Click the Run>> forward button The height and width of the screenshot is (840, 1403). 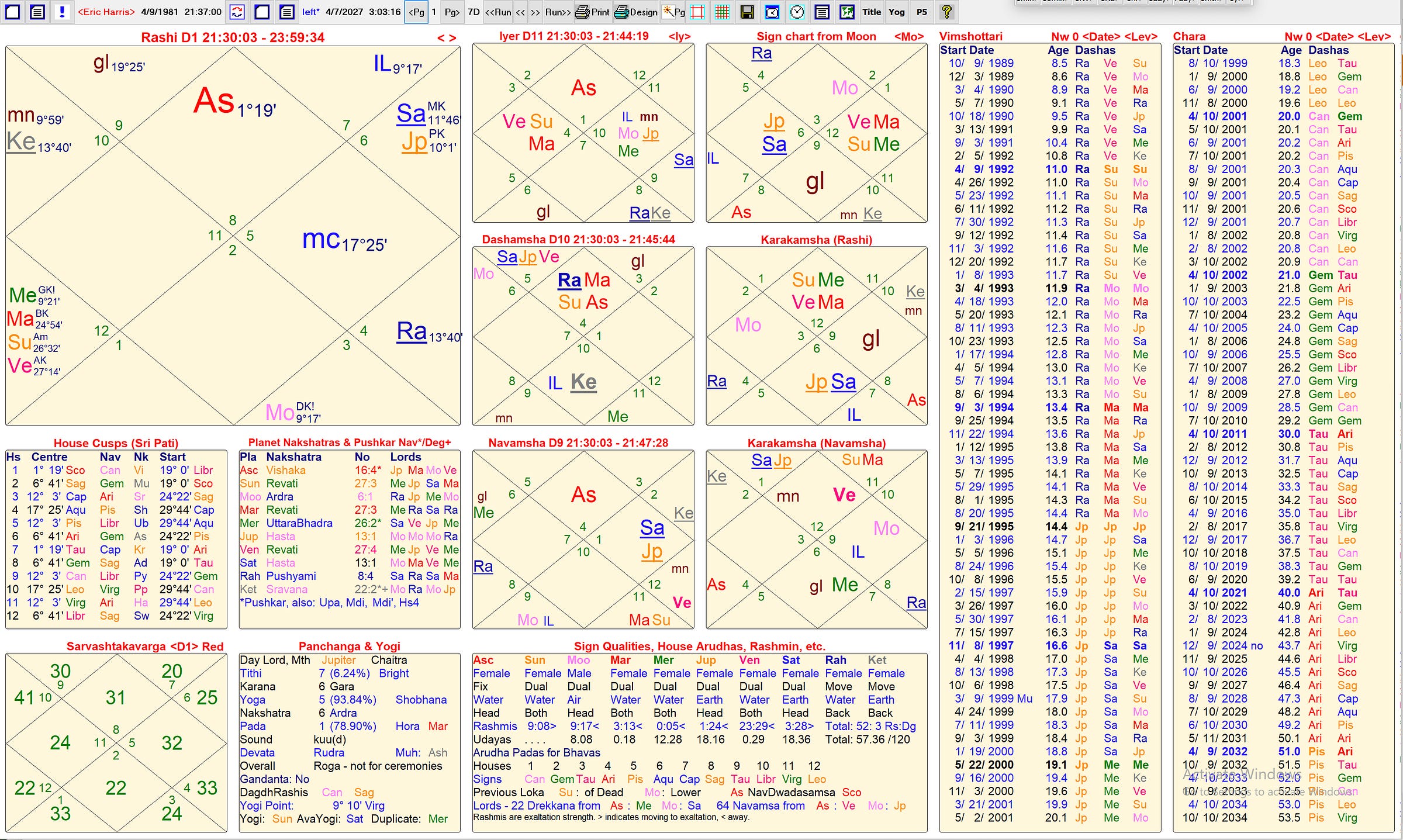click(x=558, y=12)
